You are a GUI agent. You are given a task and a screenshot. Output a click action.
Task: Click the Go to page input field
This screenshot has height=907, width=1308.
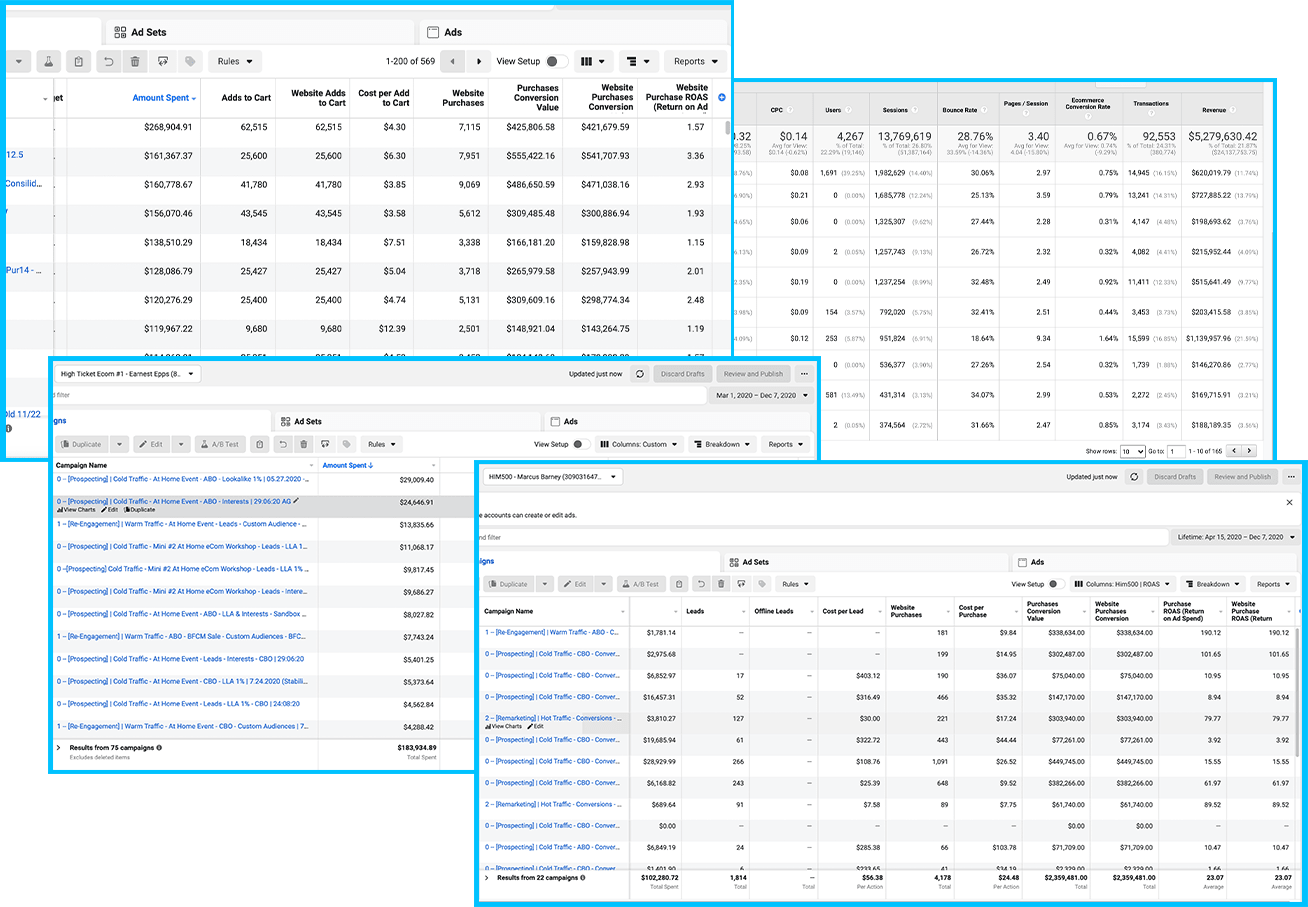(1176, 452)
